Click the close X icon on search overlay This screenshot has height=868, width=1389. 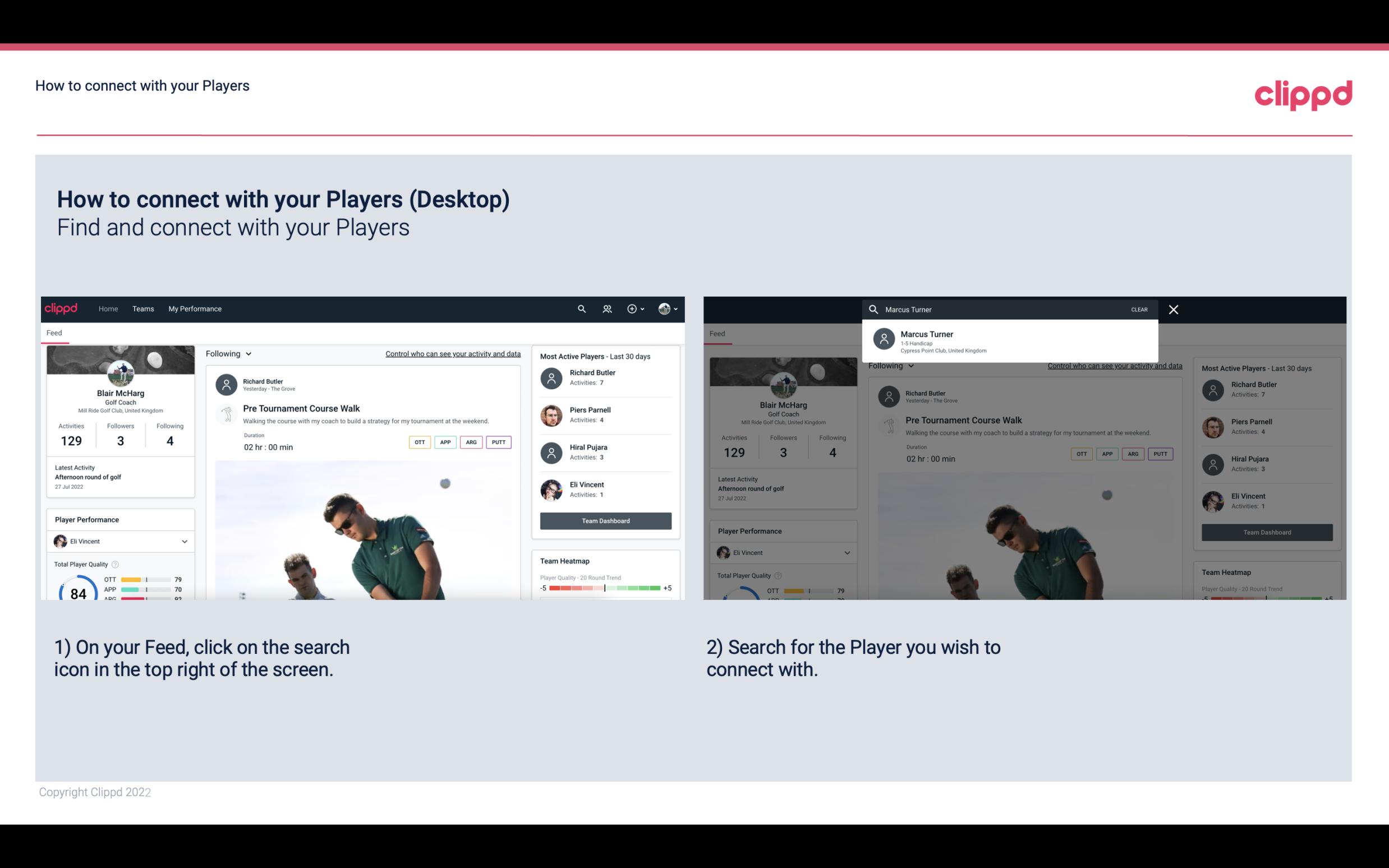pos(1174,309)
